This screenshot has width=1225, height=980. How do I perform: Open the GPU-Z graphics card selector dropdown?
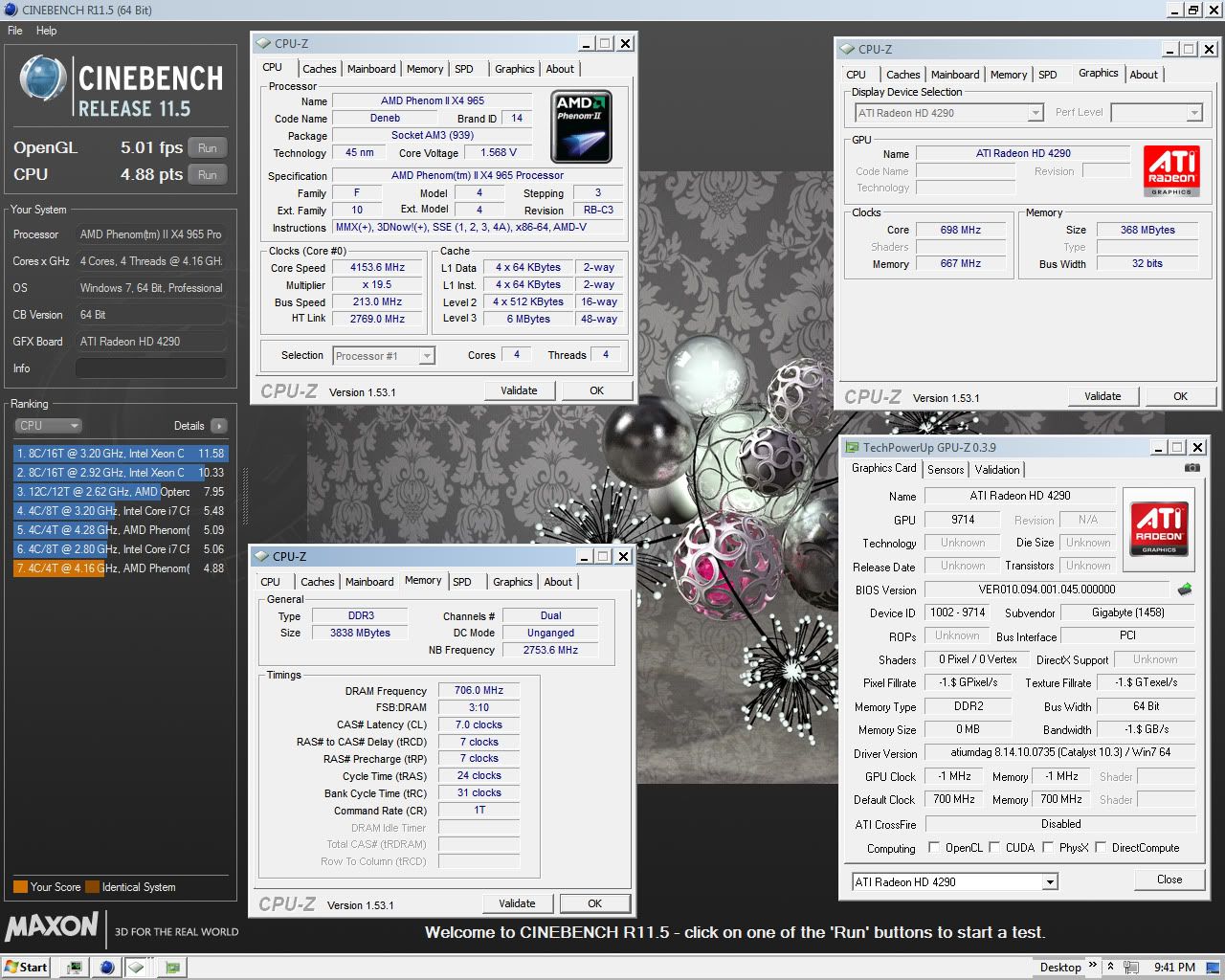[x=1050, y=882]
